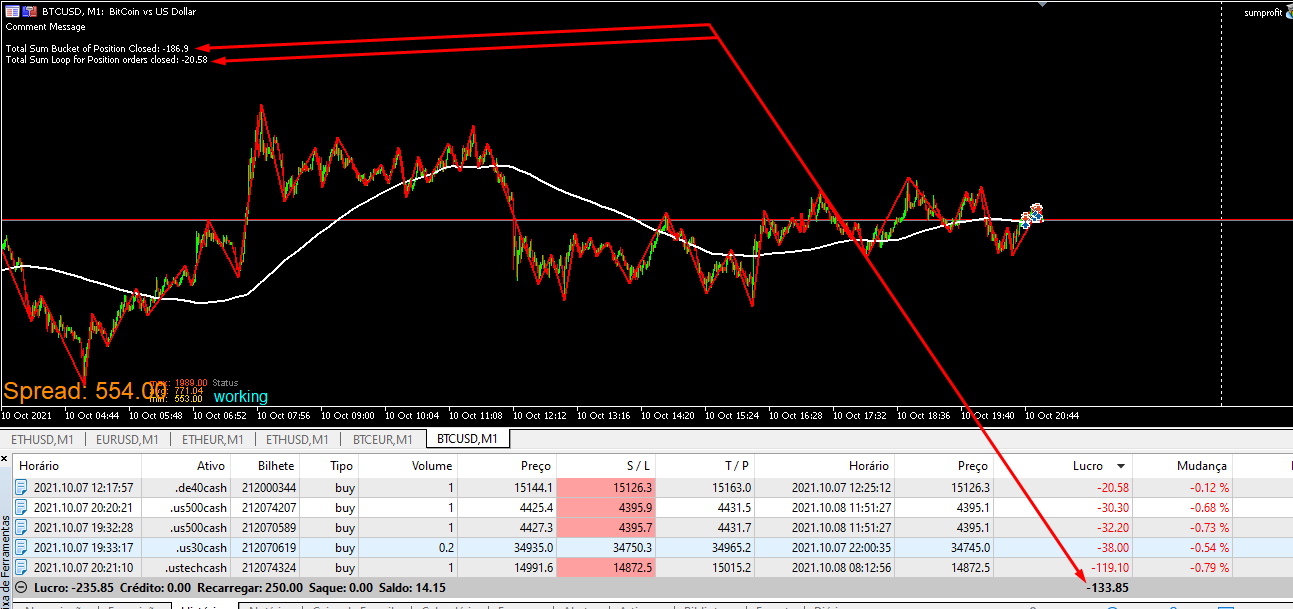
Task: Click ticket number 212074207
Action: [x=268, y=508]
